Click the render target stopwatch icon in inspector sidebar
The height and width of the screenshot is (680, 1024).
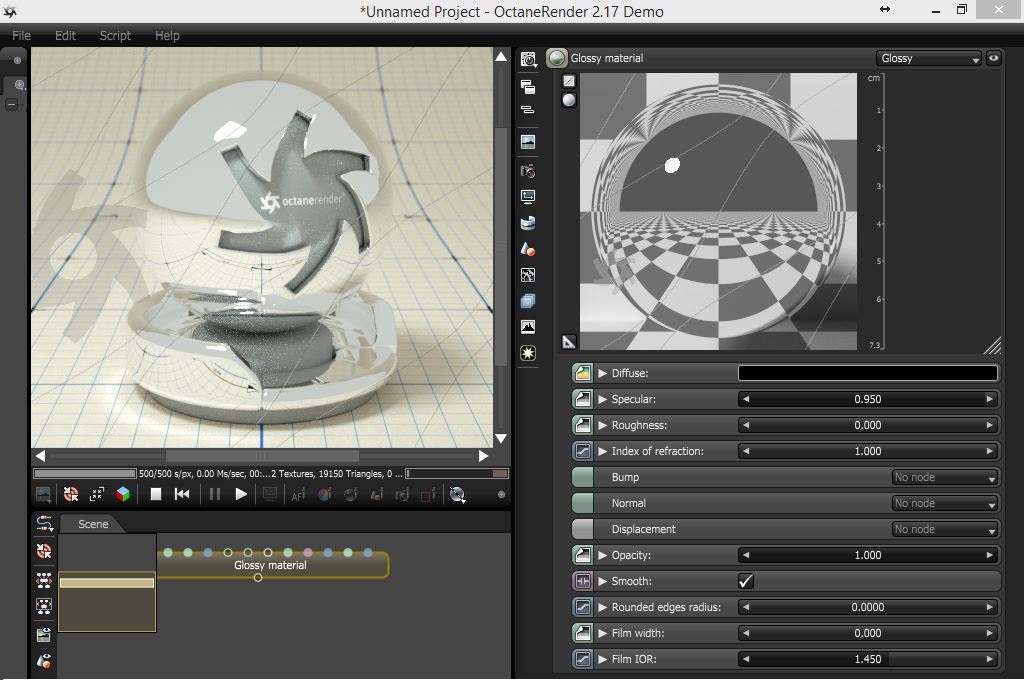[x=528, y=59]
